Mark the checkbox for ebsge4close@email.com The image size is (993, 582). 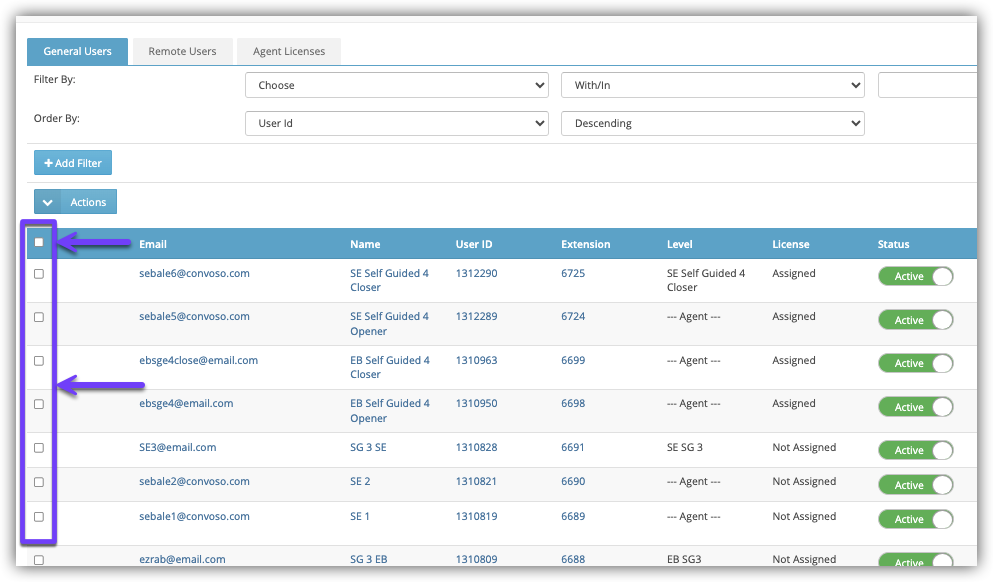(x=39, y=361)
